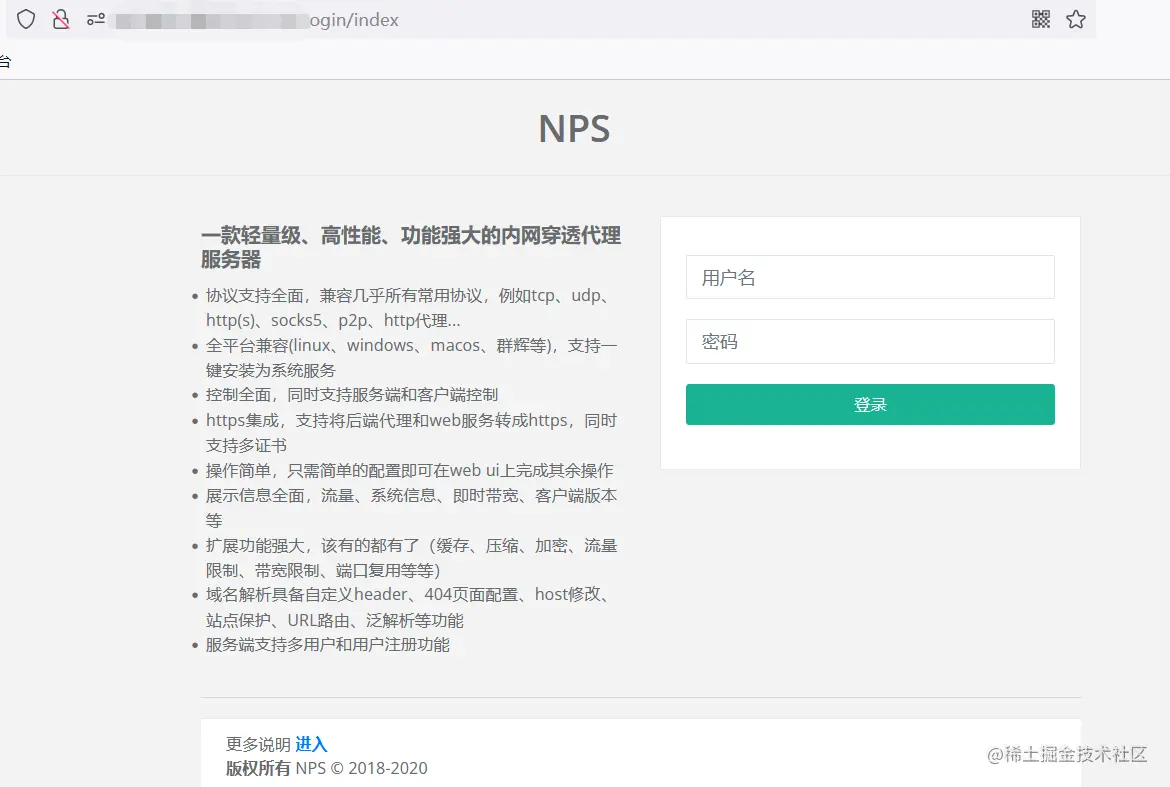
Task: Open the 进入 more info link
Action: coord(311,744)
